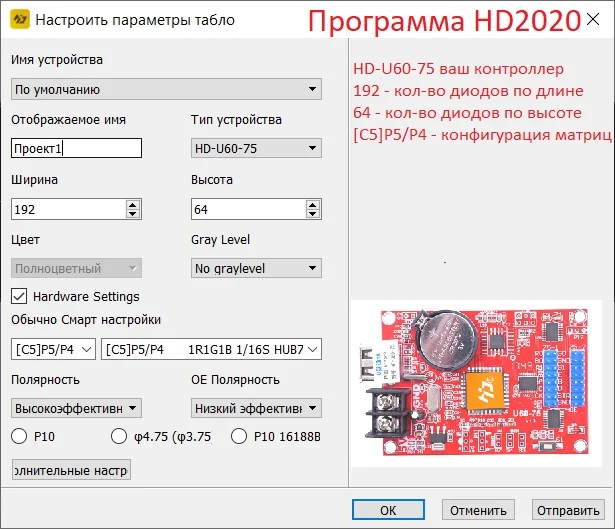Click the HD2020 app icon in title bar
615x529 pixels.
coord(20,20)
